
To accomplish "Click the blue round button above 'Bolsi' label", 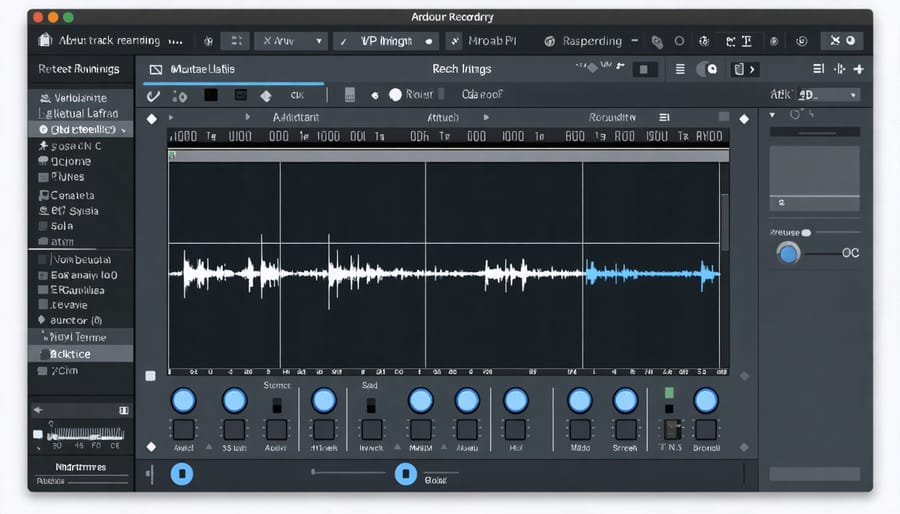I will pyautogui.click(x=405, y=474).
